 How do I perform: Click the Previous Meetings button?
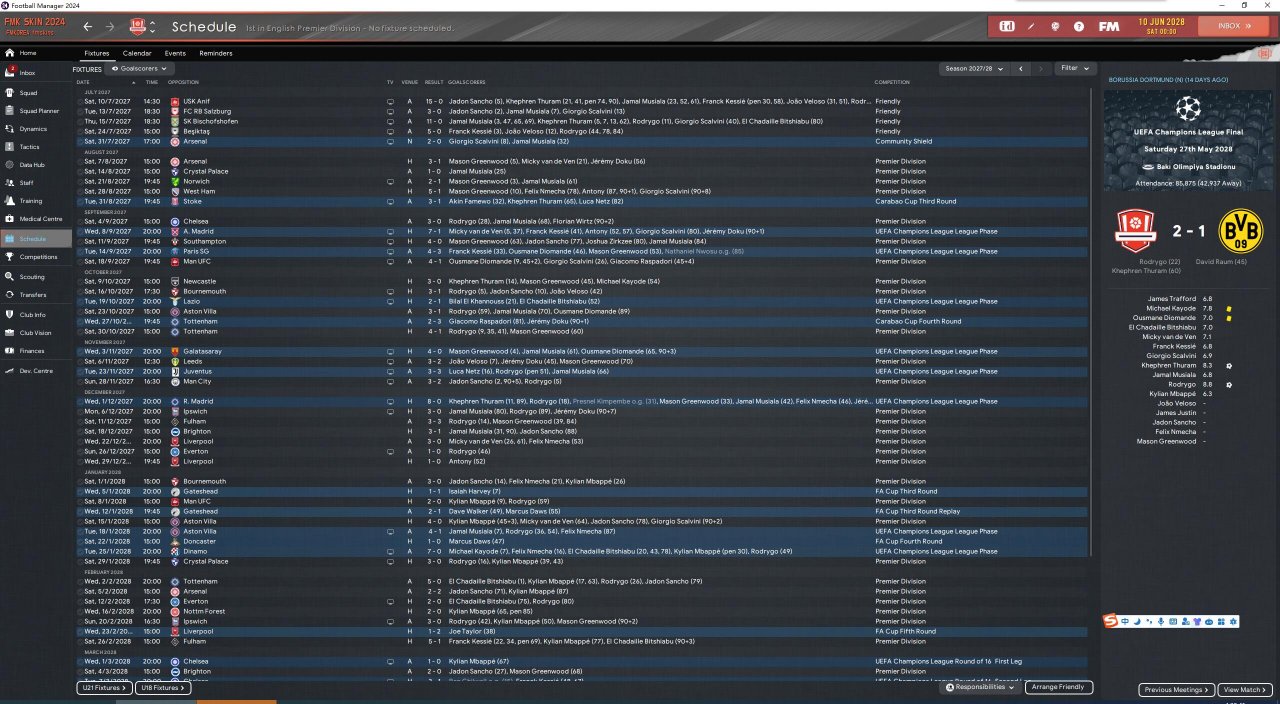[1177, 690]
